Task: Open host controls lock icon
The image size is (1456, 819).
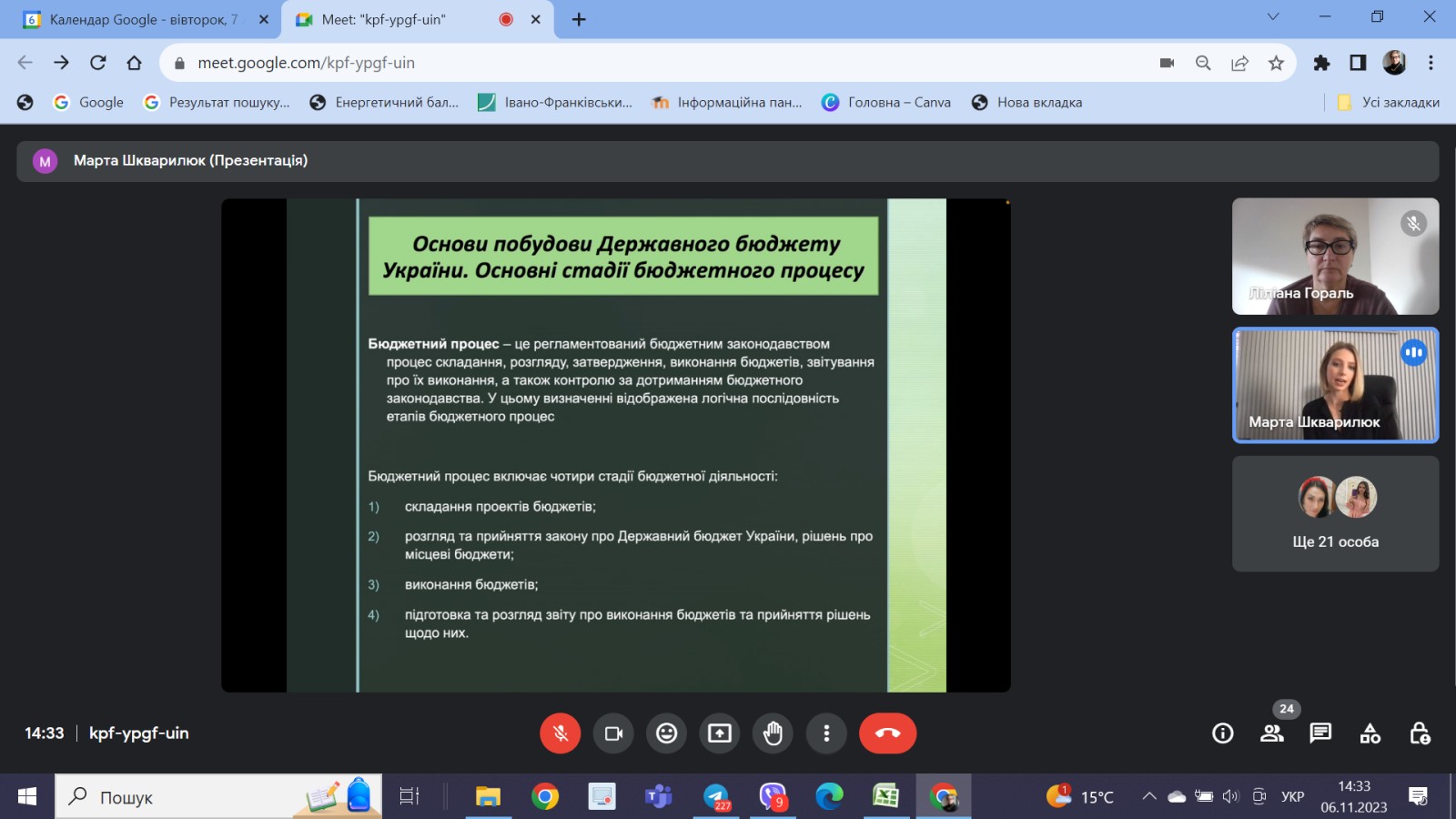Action: (1420, 733)
